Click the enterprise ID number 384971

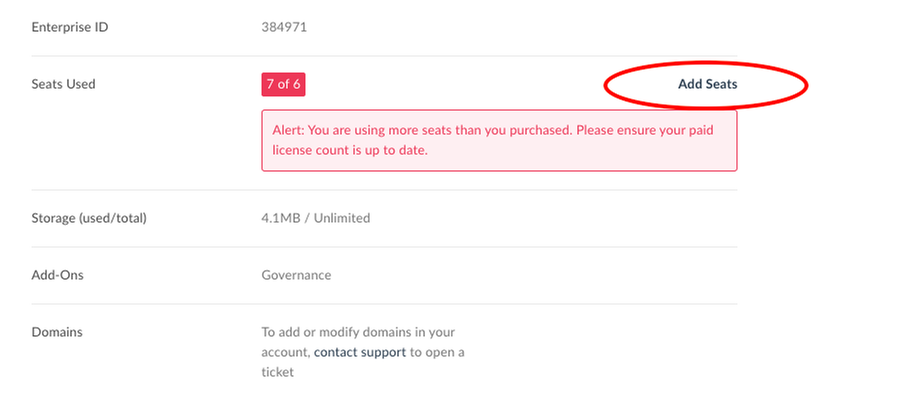click(284, 27)
